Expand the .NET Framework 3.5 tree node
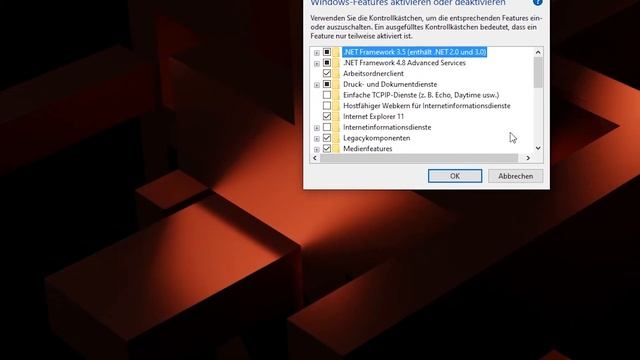 (x=317, y=53)
